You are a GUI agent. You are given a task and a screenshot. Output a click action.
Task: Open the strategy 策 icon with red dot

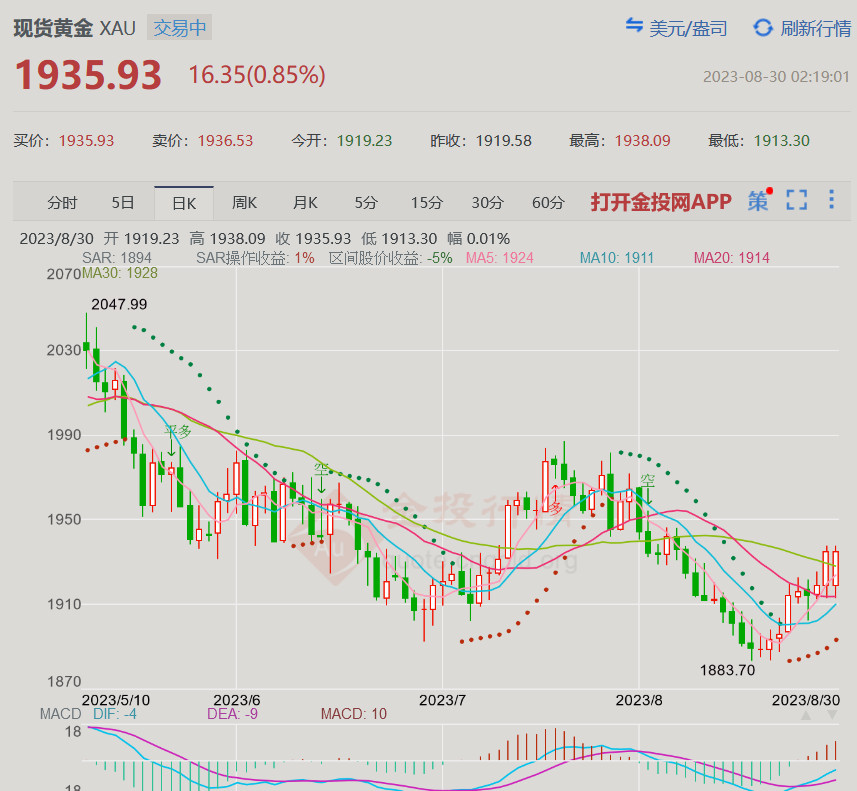pos(759,201)
